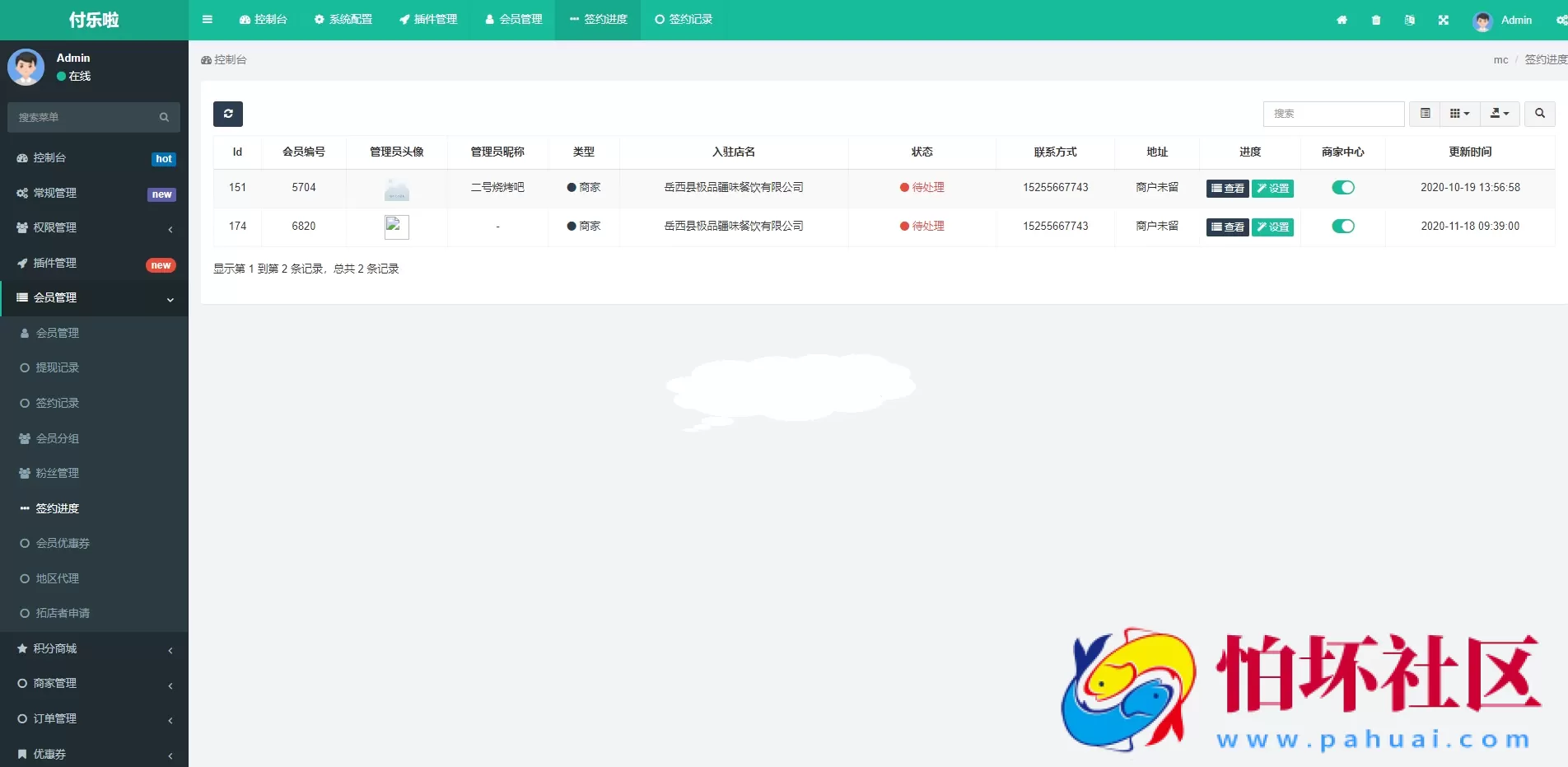Image resolution: width=1568 pixels, height=767 pixels.
Task: Toggle 商家中心 switch for record 151
Action: (1343, 188)
